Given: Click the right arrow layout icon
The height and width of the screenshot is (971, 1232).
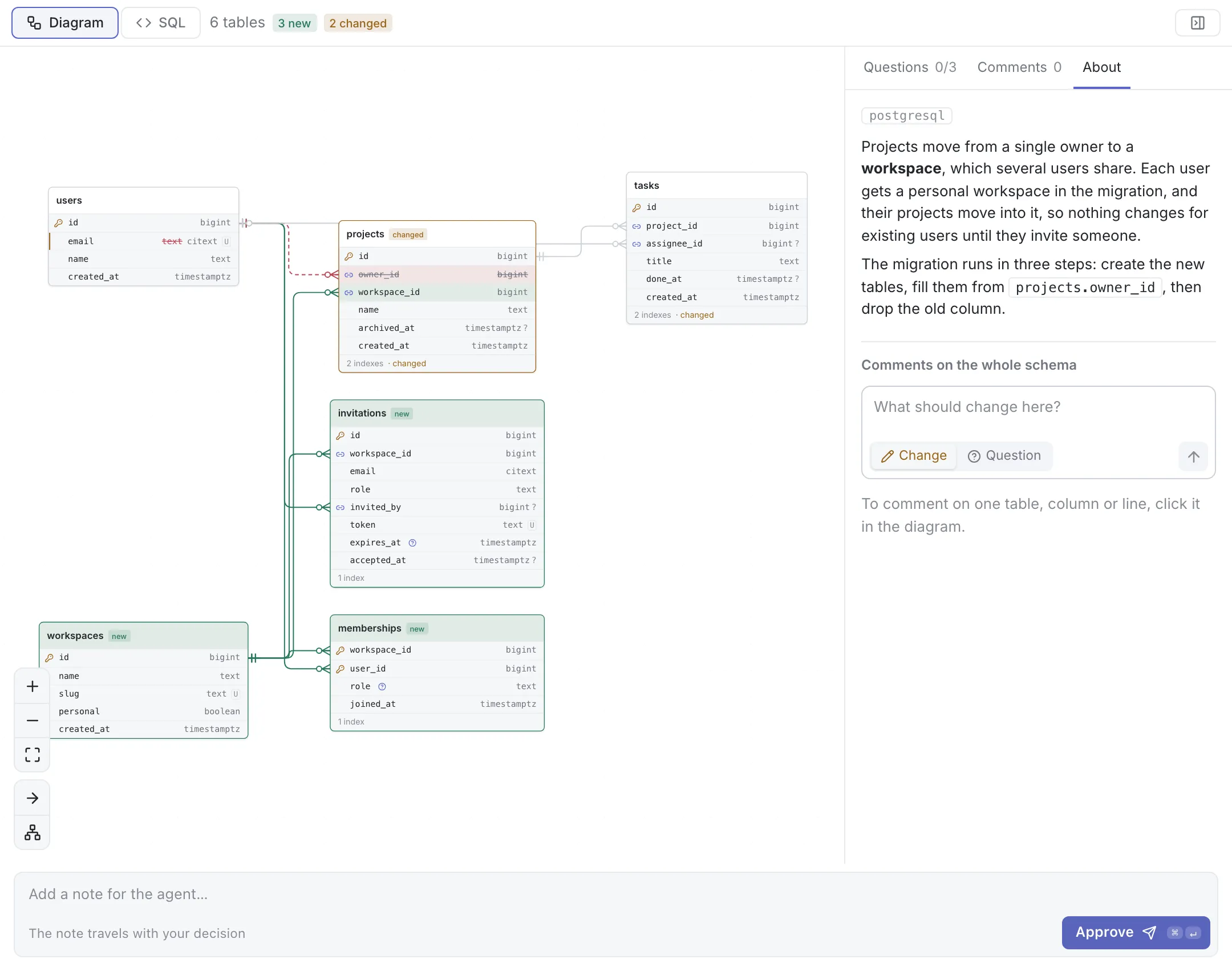Looking at the screenshot, I should 33,798.
